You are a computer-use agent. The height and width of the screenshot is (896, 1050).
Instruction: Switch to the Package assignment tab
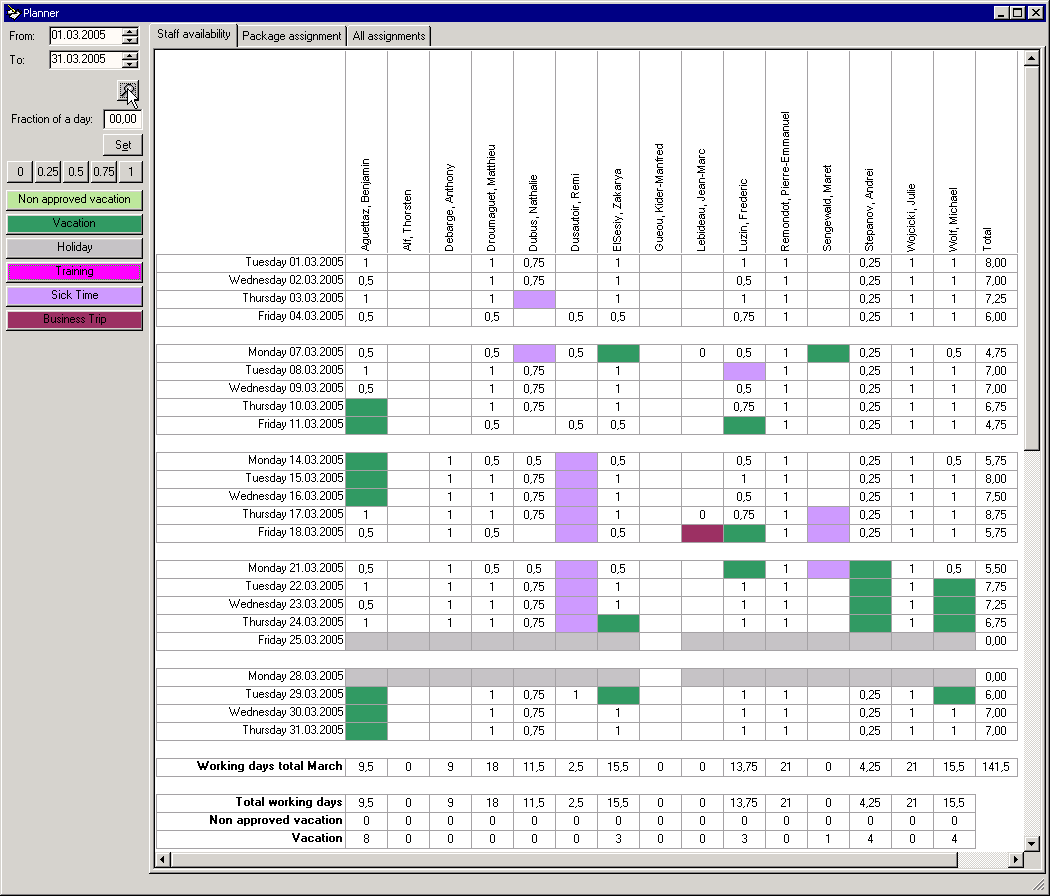[291, 36]
